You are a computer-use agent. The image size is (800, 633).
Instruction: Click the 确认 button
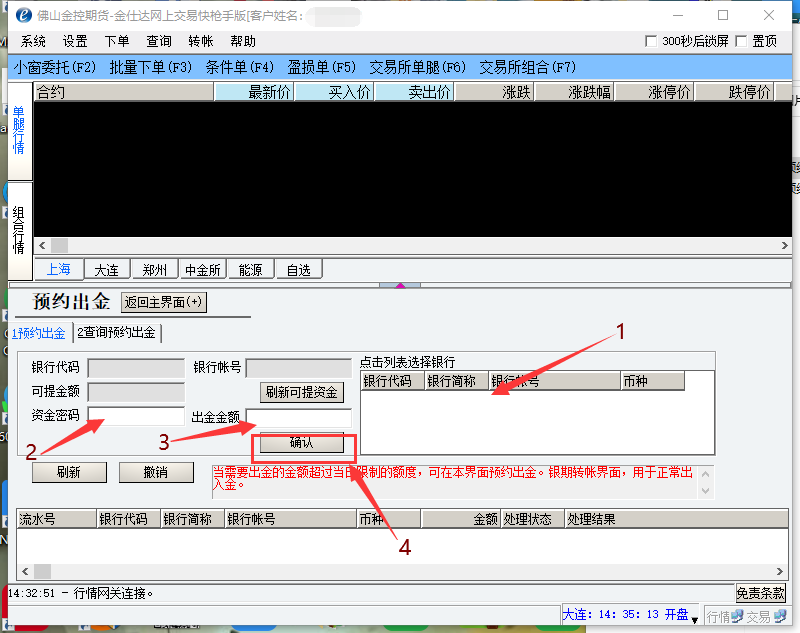point(302,442)
